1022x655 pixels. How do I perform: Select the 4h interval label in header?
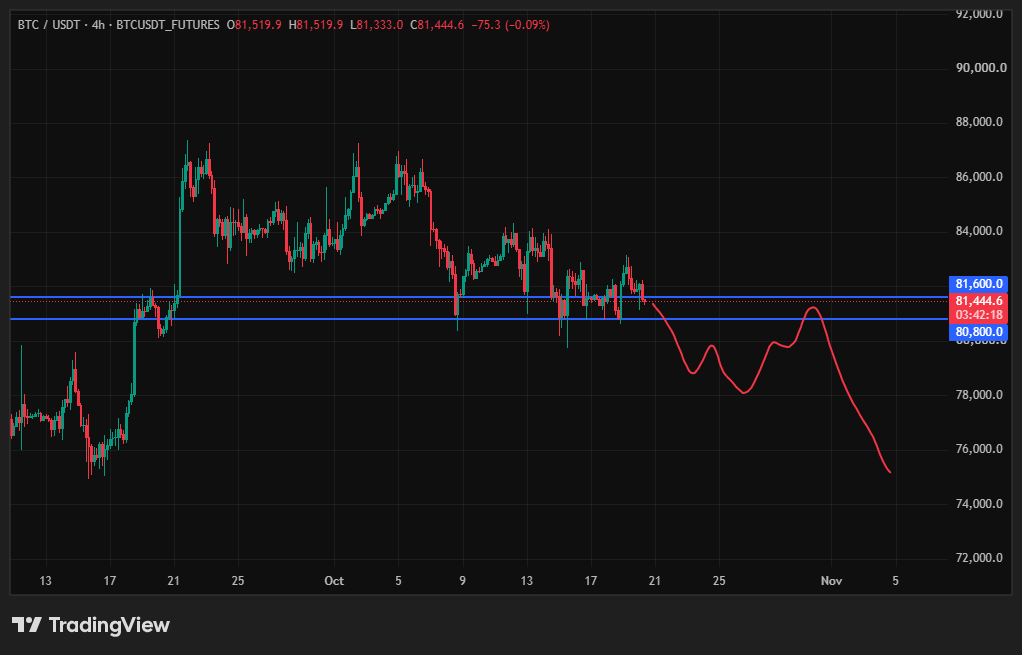(98, 25)
